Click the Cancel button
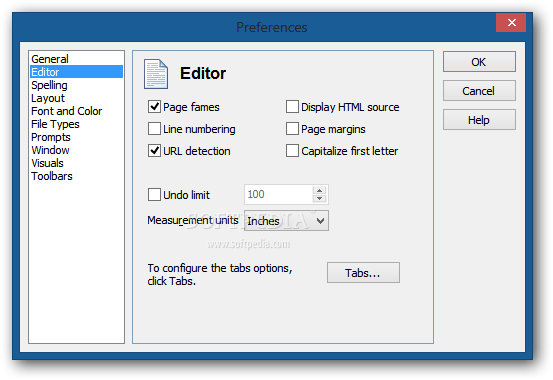Screen dimensions: 553x380 (x=479, y=91)
